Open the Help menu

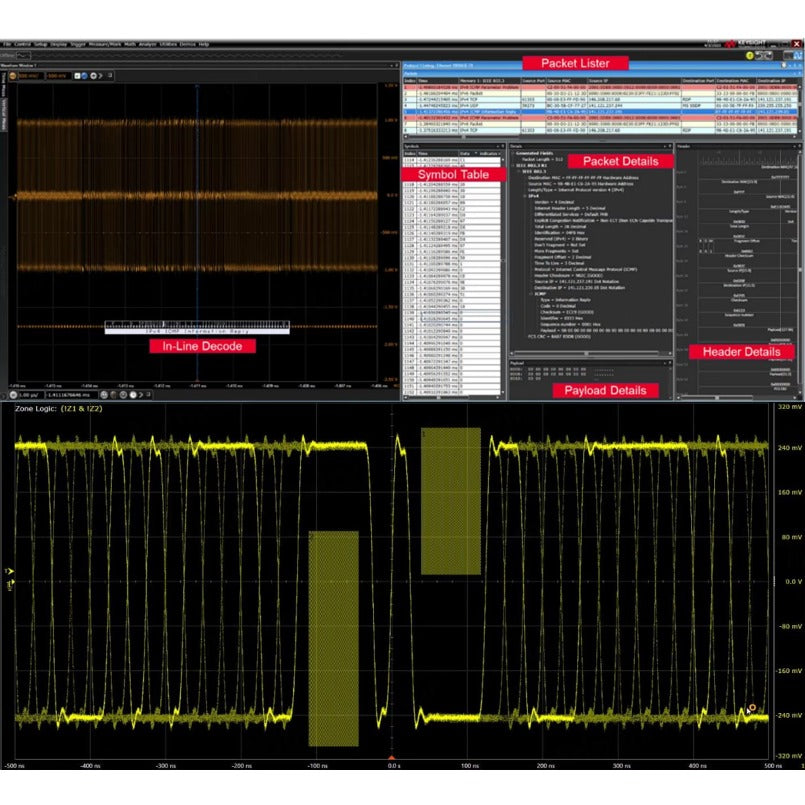point(204,44)
